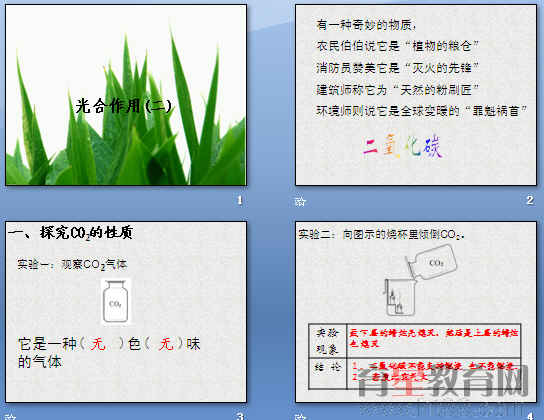Select slide 3 thumbnail 探究CO2的性质

[x=126, y=312]
